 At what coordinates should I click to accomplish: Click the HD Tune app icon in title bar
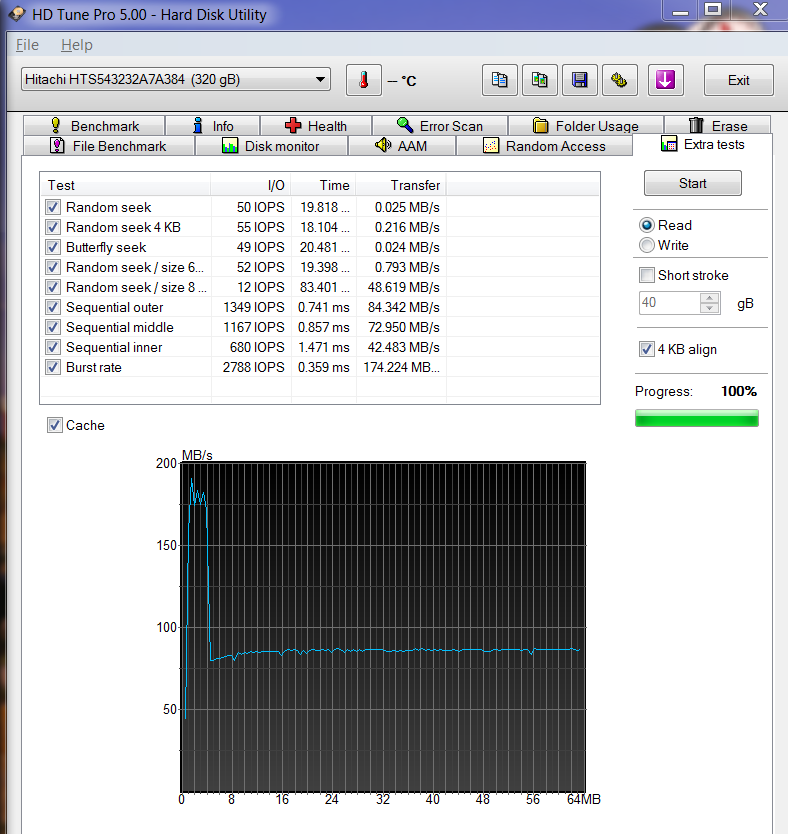point(17,13)
